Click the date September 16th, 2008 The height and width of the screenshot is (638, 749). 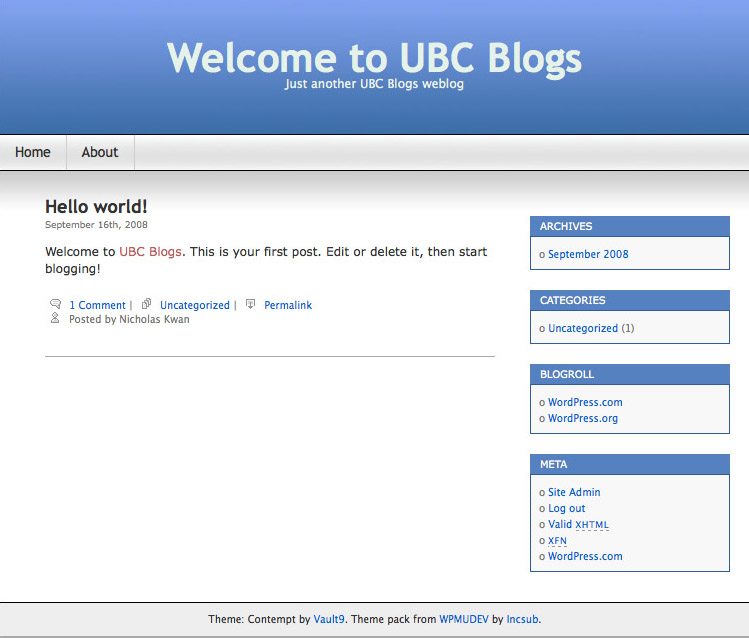[96, 224]
